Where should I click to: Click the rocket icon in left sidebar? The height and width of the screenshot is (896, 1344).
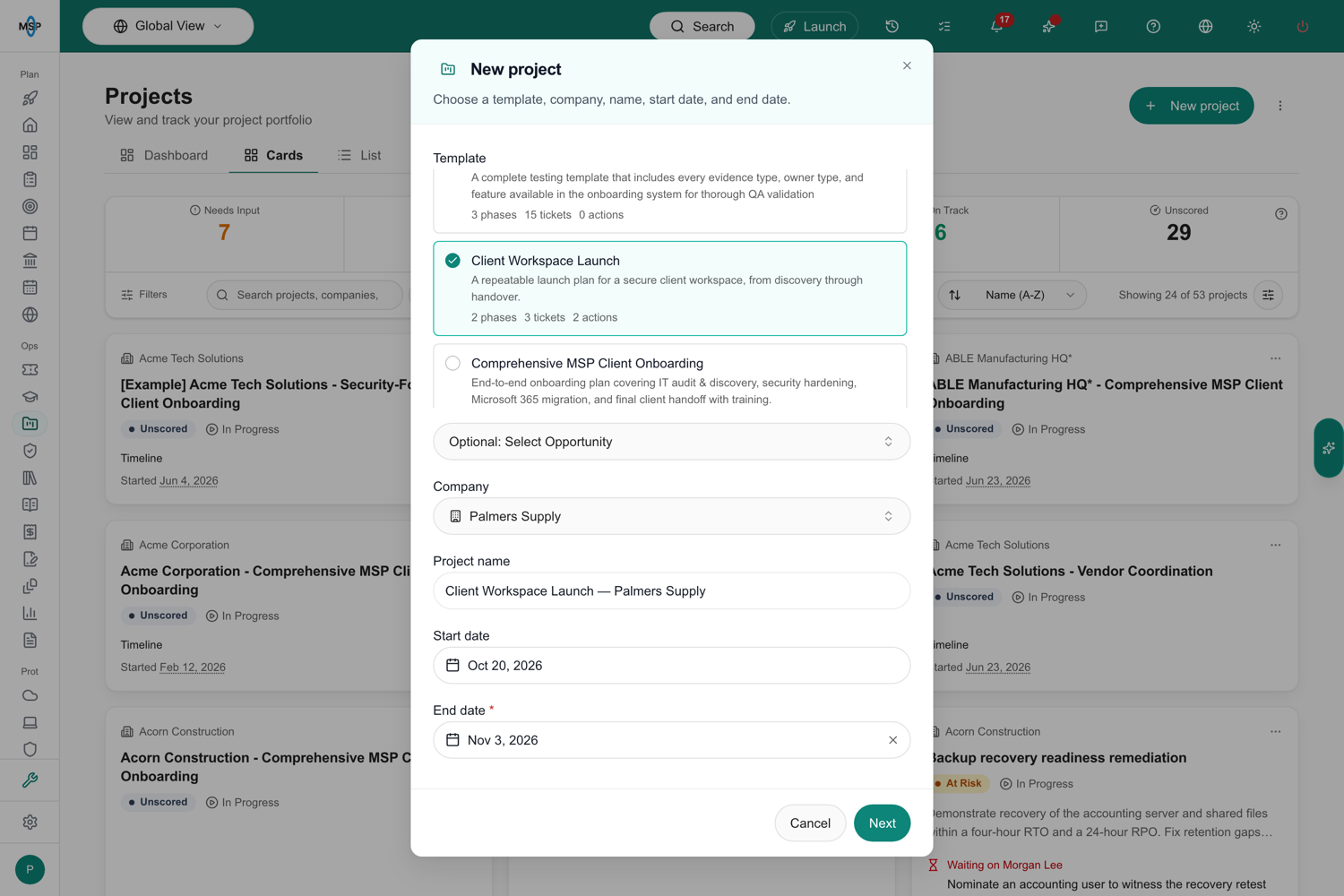(x=30, y=98)
